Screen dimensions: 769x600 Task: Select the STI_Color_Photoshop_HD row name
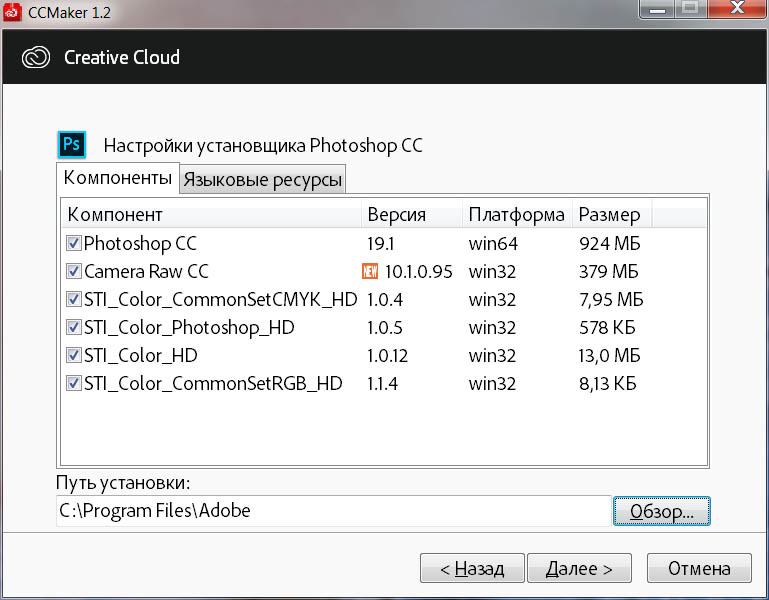pos(189,327)
